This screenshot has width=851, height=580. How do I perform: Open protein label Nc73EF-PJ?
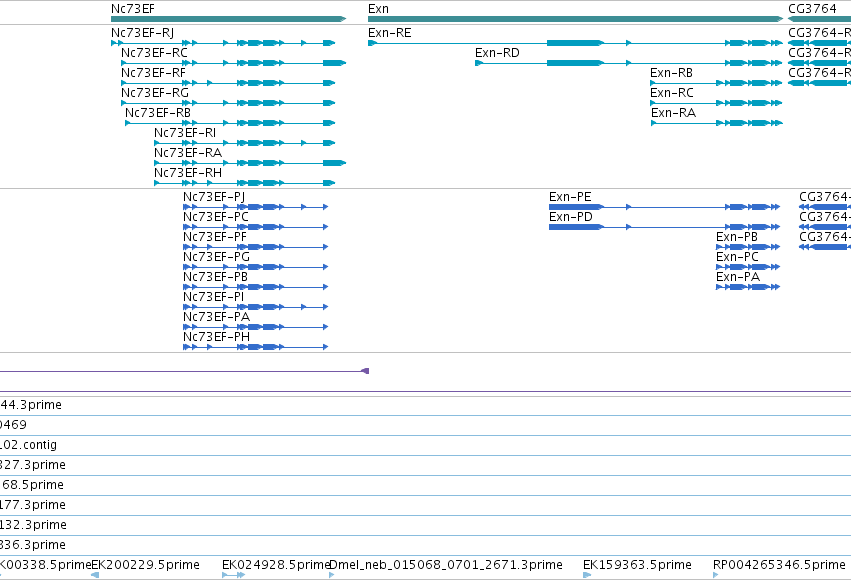pos(214,196)
